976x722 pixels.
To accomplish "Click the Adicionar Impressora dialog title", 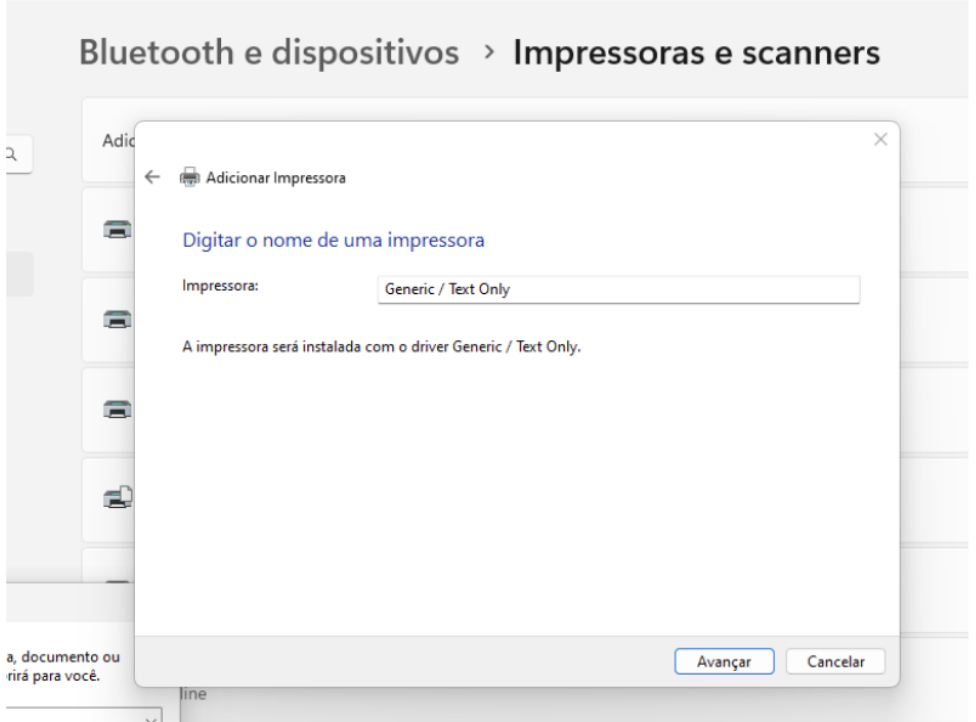I will tap(275, 178).
